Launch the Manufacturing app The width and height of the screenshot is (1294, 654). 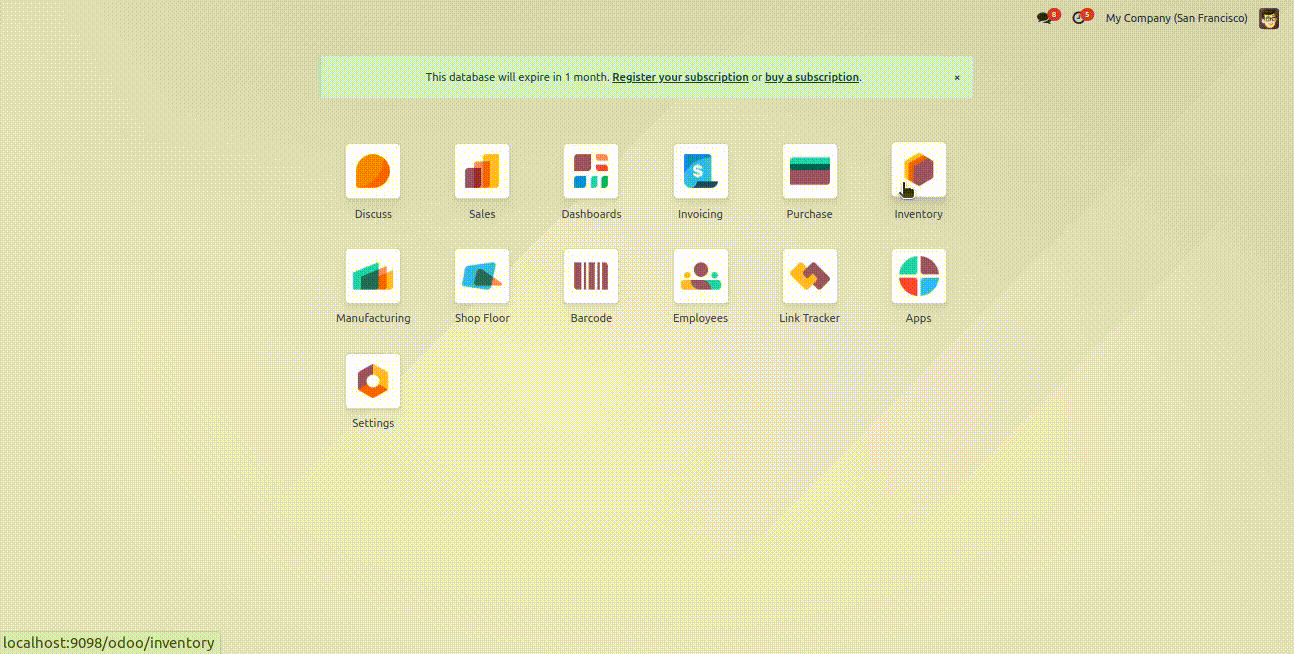(x=373, y=276)
